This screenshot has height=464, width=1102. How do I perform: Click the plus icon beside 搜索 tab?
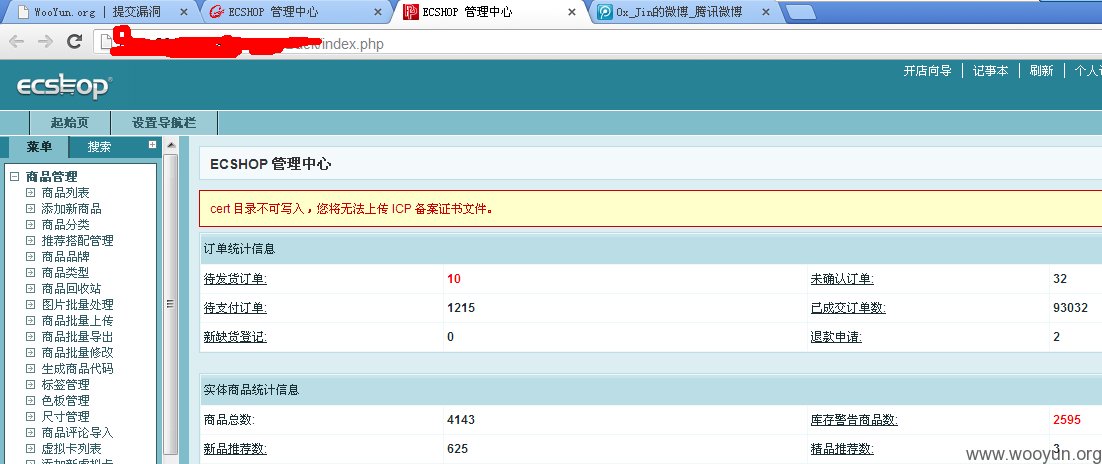tap(153, 145)
